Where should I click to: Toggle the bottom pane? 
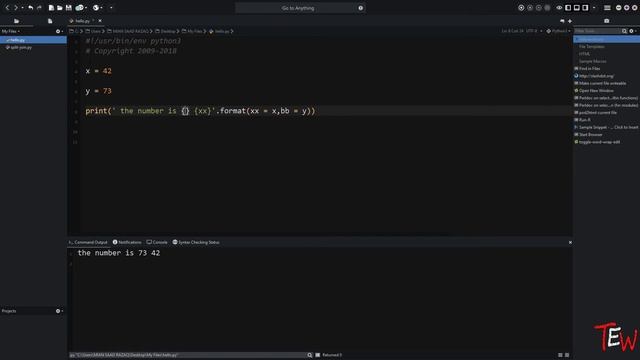pos(577,8)
